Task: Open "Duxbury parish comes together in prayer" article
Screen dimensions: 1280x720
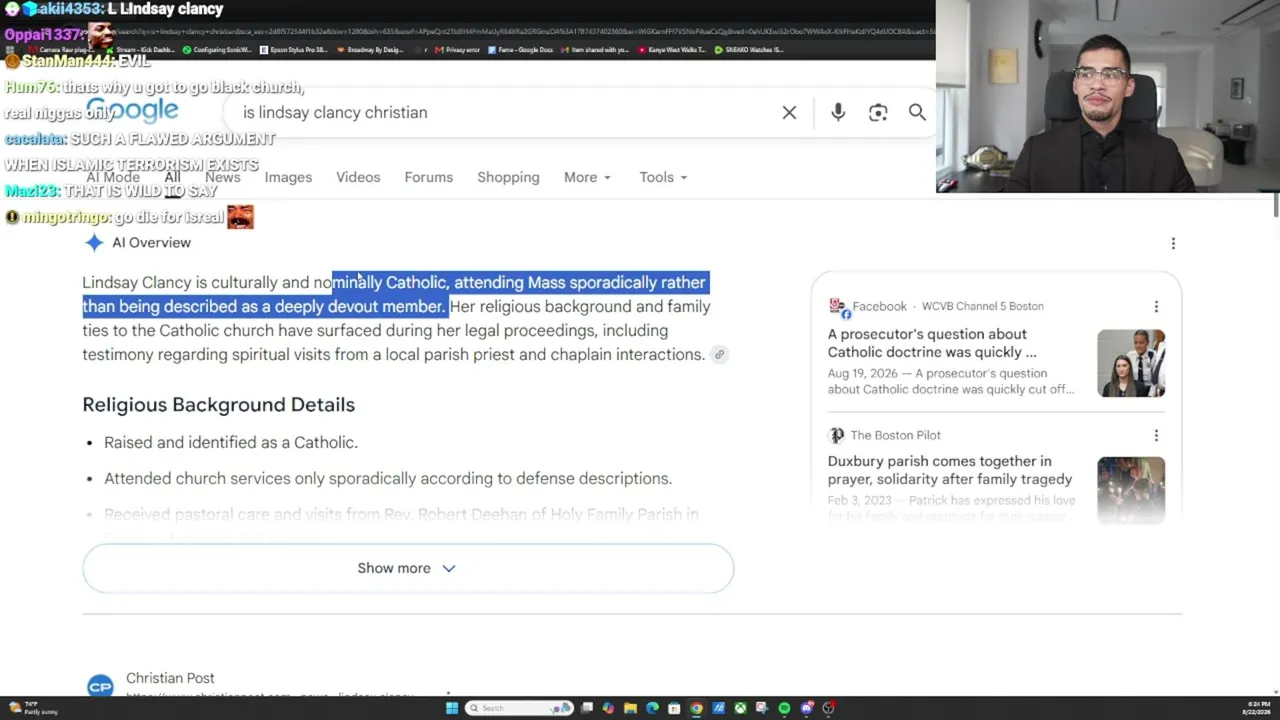Action: pyautogui.click(x=950, y=470)
